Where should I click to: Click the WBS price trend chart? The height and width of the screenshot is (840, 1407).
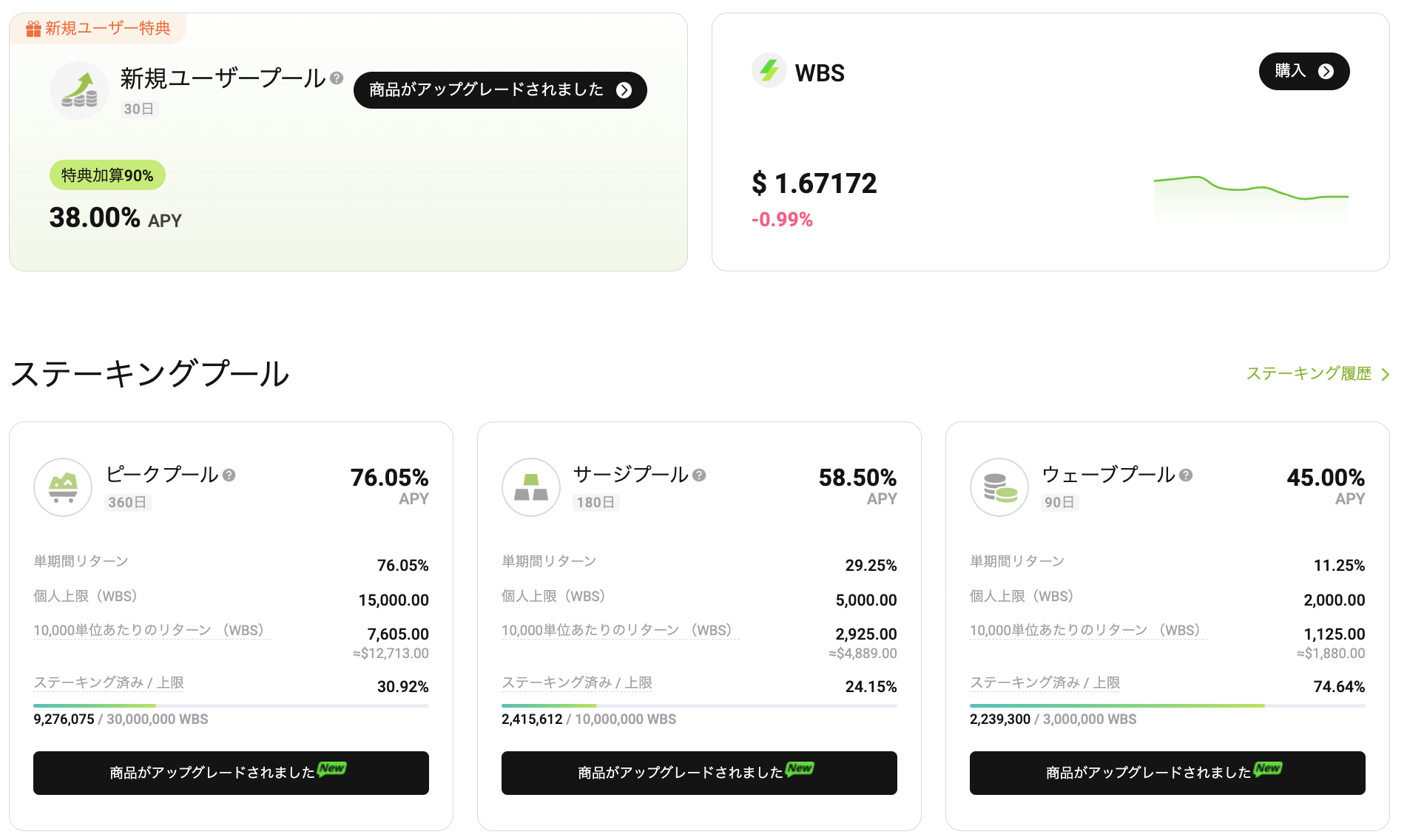1251,198
